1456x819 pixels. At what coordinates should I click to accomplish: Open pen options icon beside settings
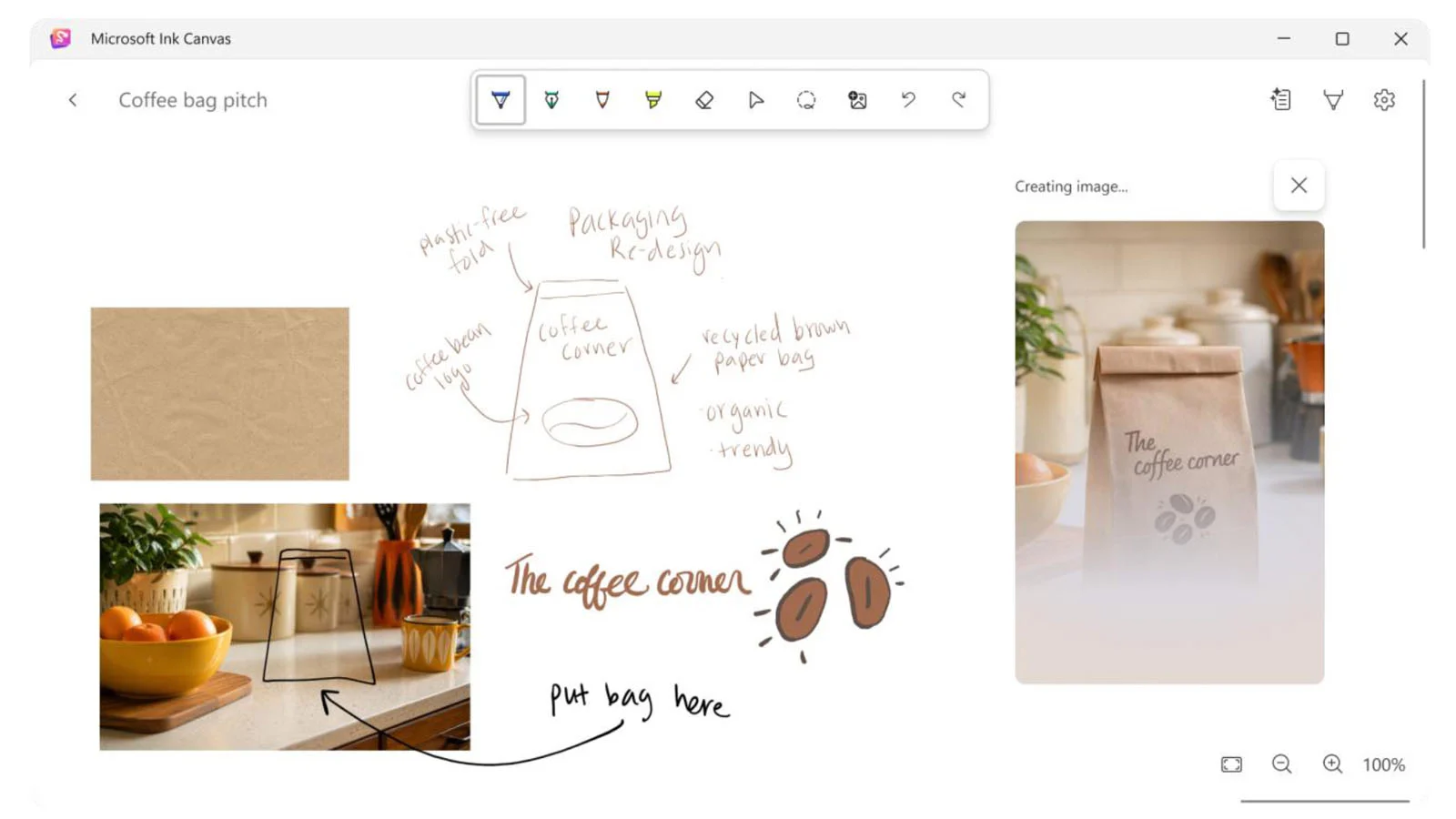pos(1333,100)
